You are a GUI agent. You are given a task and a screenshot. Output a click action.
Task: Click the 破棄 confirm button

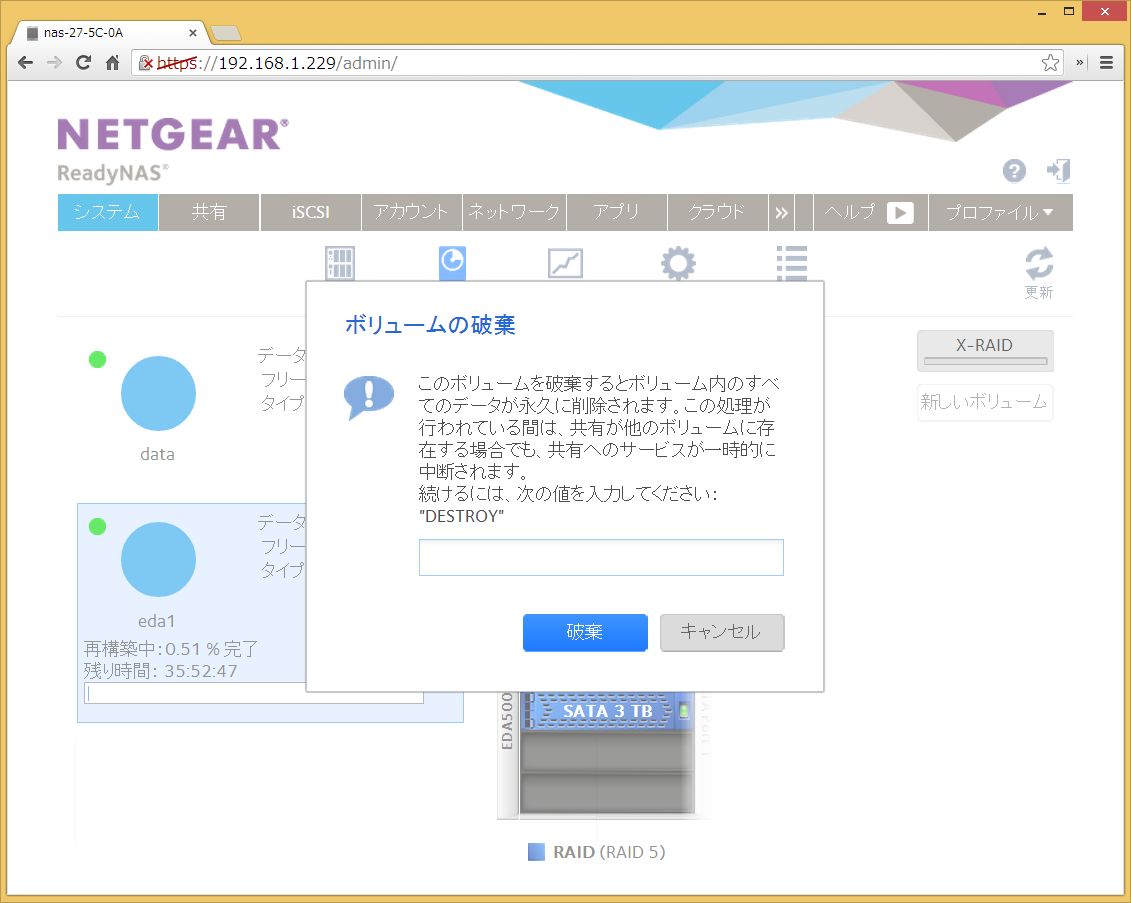(585, 632)
